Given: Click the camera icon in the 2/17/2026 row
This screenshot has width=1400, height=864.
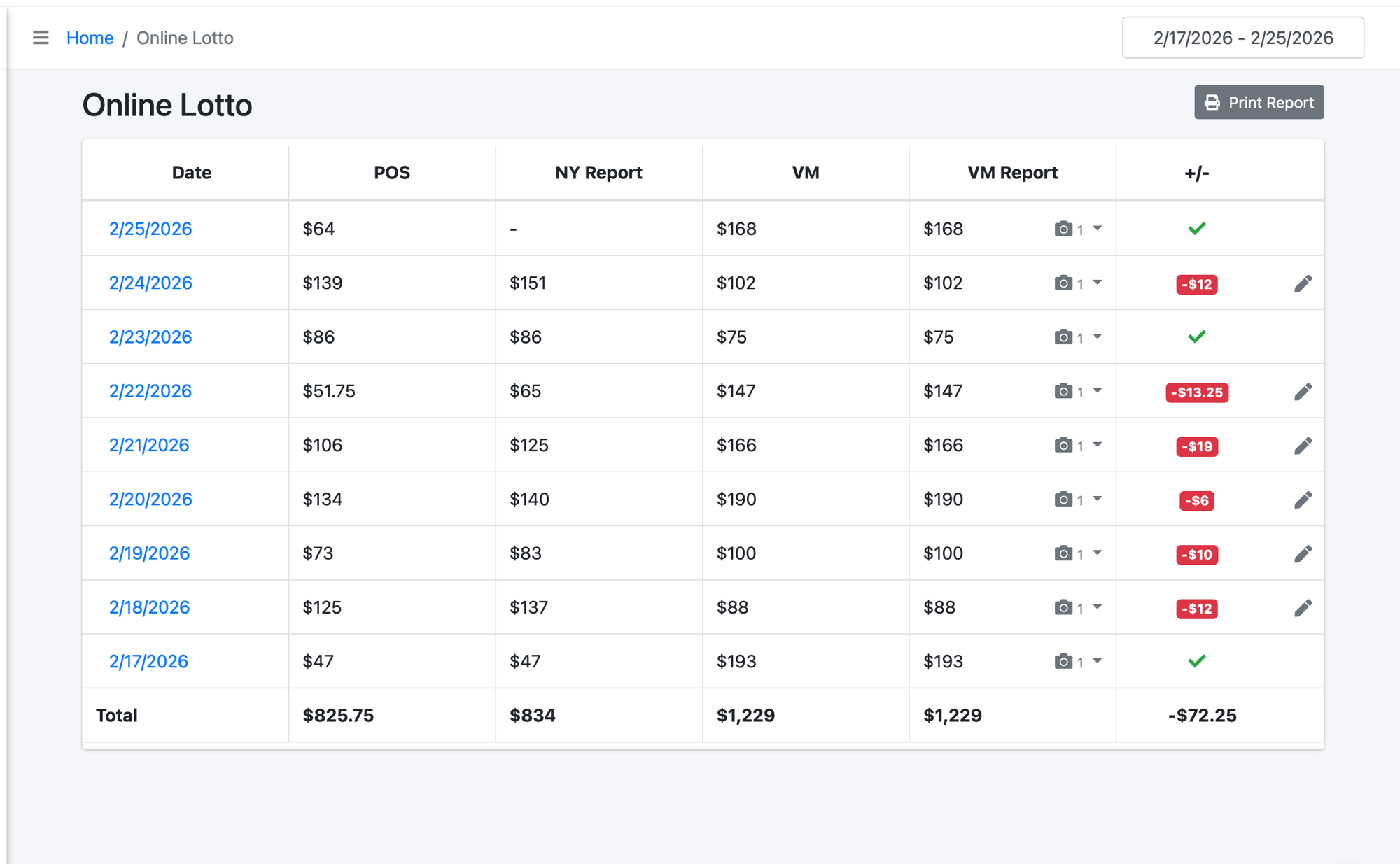Looking at the screenshot, I should point(1063,661).
